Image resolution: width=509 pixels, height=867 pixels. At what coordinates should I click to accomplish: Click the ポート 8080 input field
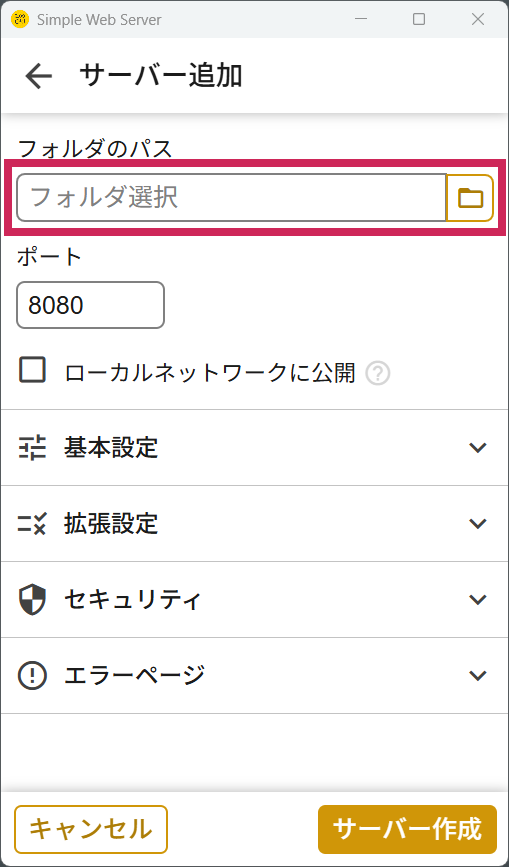(x=91, y=305)
